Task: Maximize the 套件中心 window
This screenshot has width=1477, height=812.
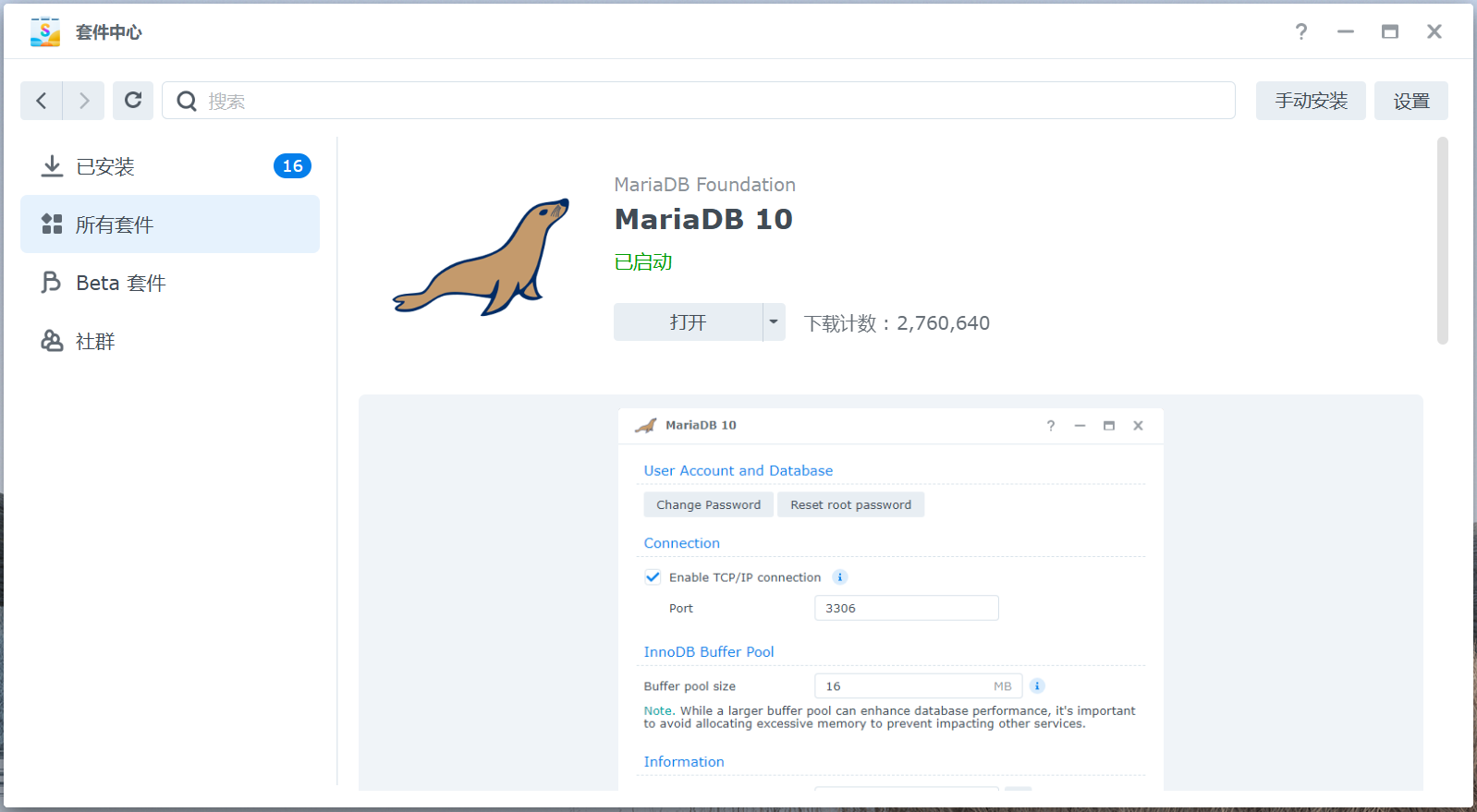Action: (x=1390, y=31)
